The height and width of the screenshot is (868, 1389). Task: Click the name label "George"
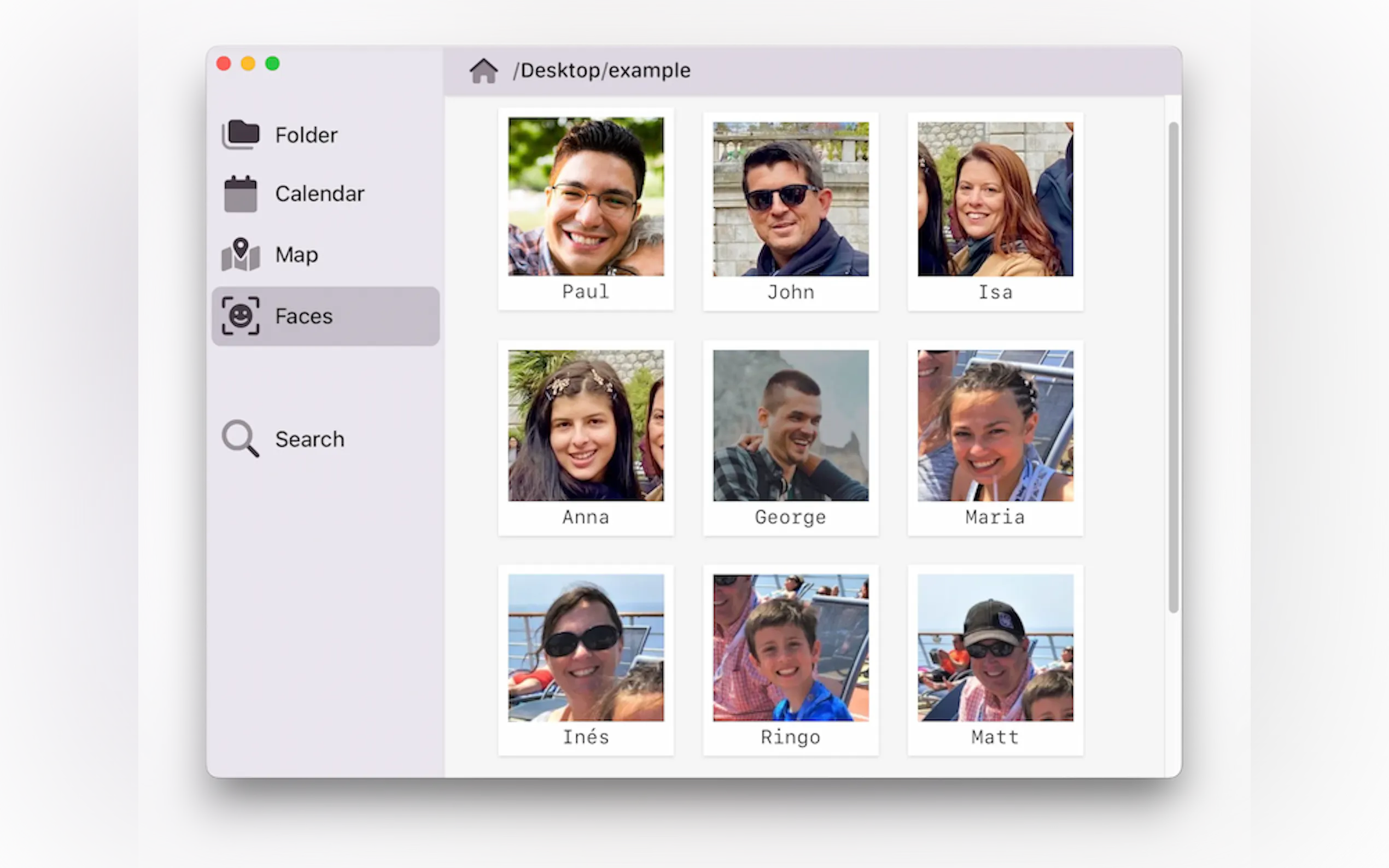click(x=791, y=517)
